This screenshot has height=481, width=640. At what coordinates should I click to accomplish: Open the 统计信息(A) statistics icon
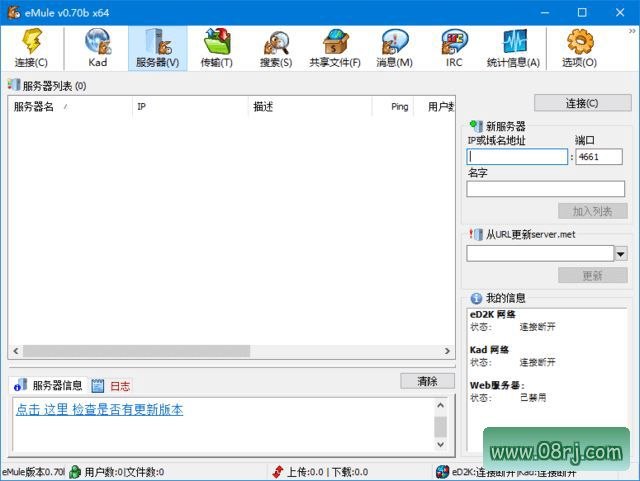[513, 48]
